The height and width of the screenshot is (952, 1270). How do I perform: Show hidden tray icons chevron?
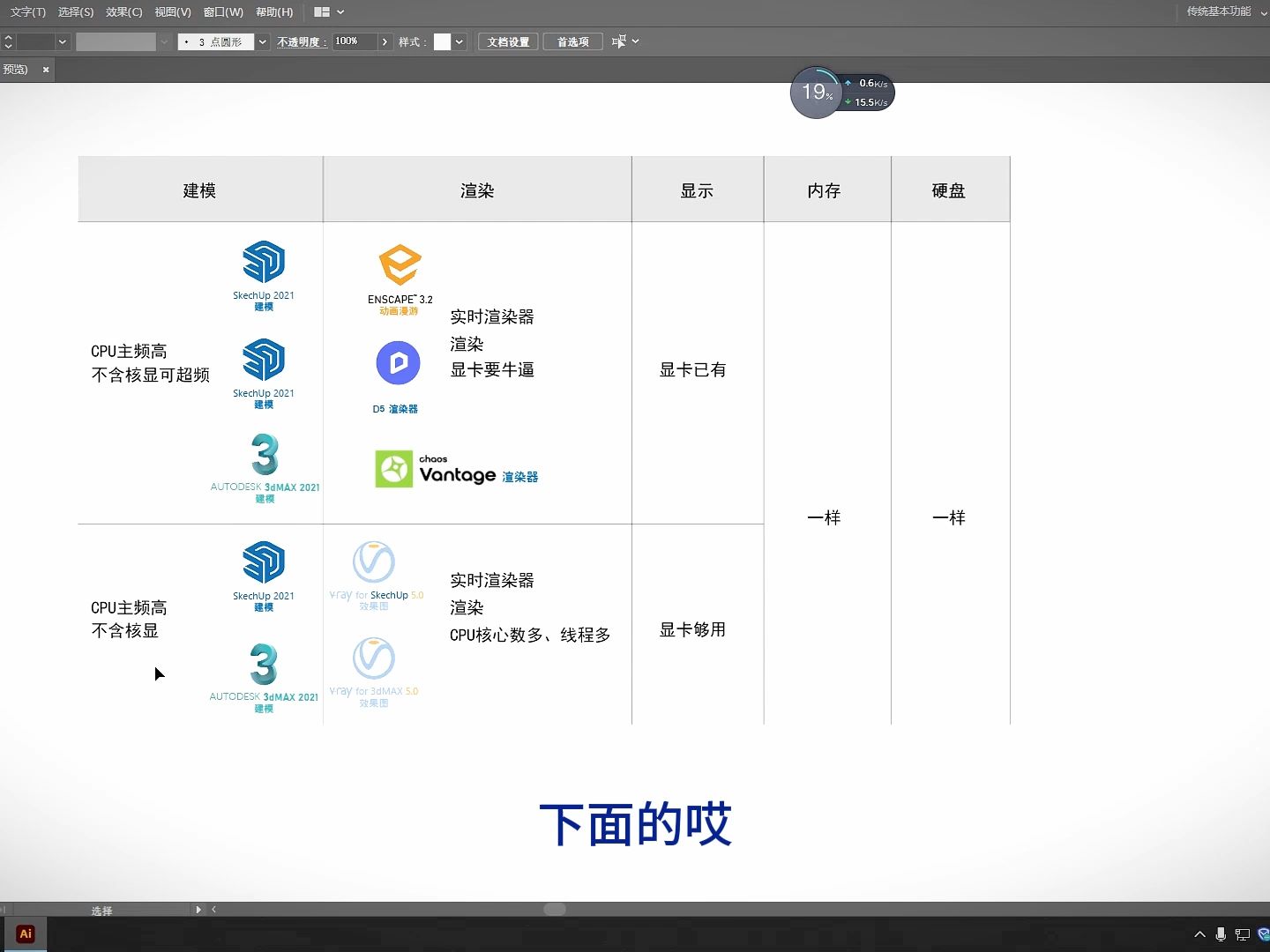pos(1199,934)
